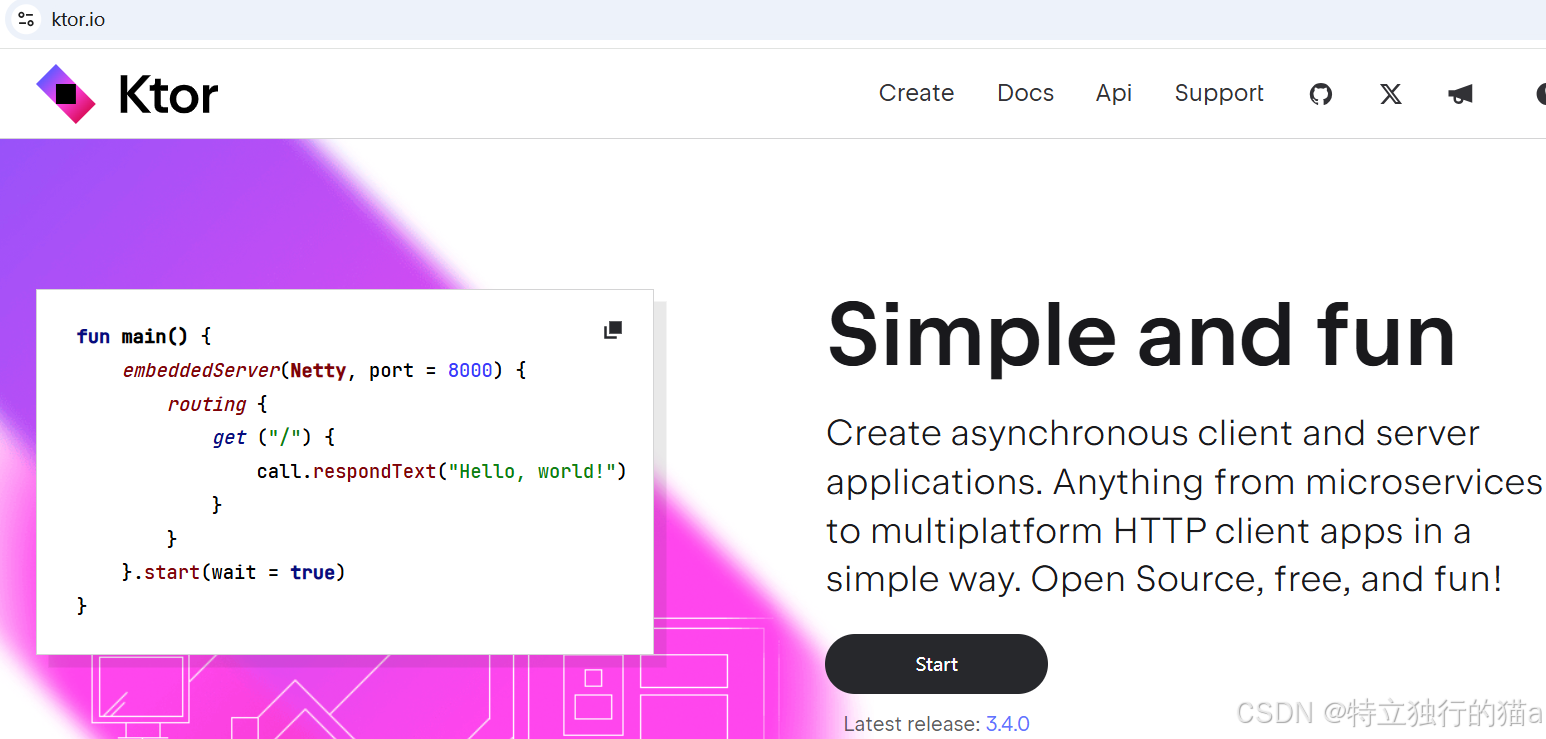Viewport: 1546px width, 739px height.
Task: Copy the code sample with copy icon
Action: (x=613, y=330)
